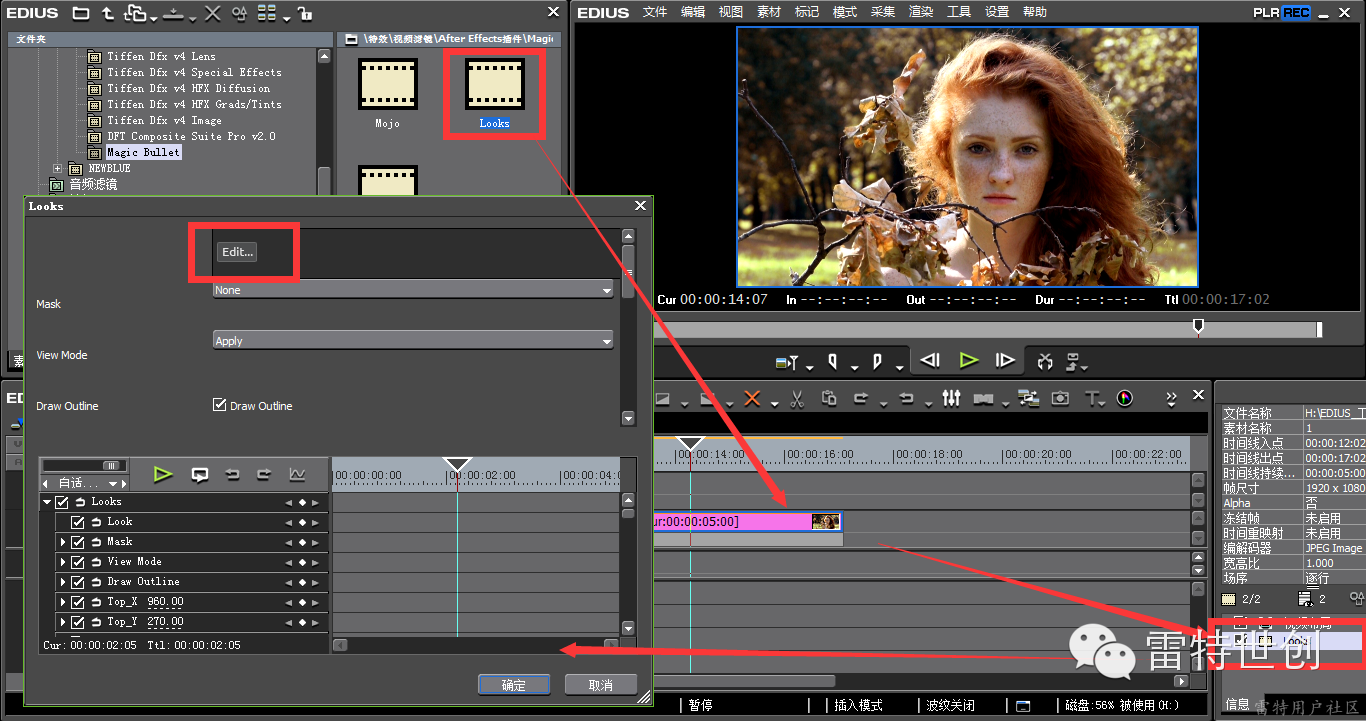Viewport: 1366px width, 721px height.
Task: Click 取消 to cancel Looks dialog
Action: 601,685
